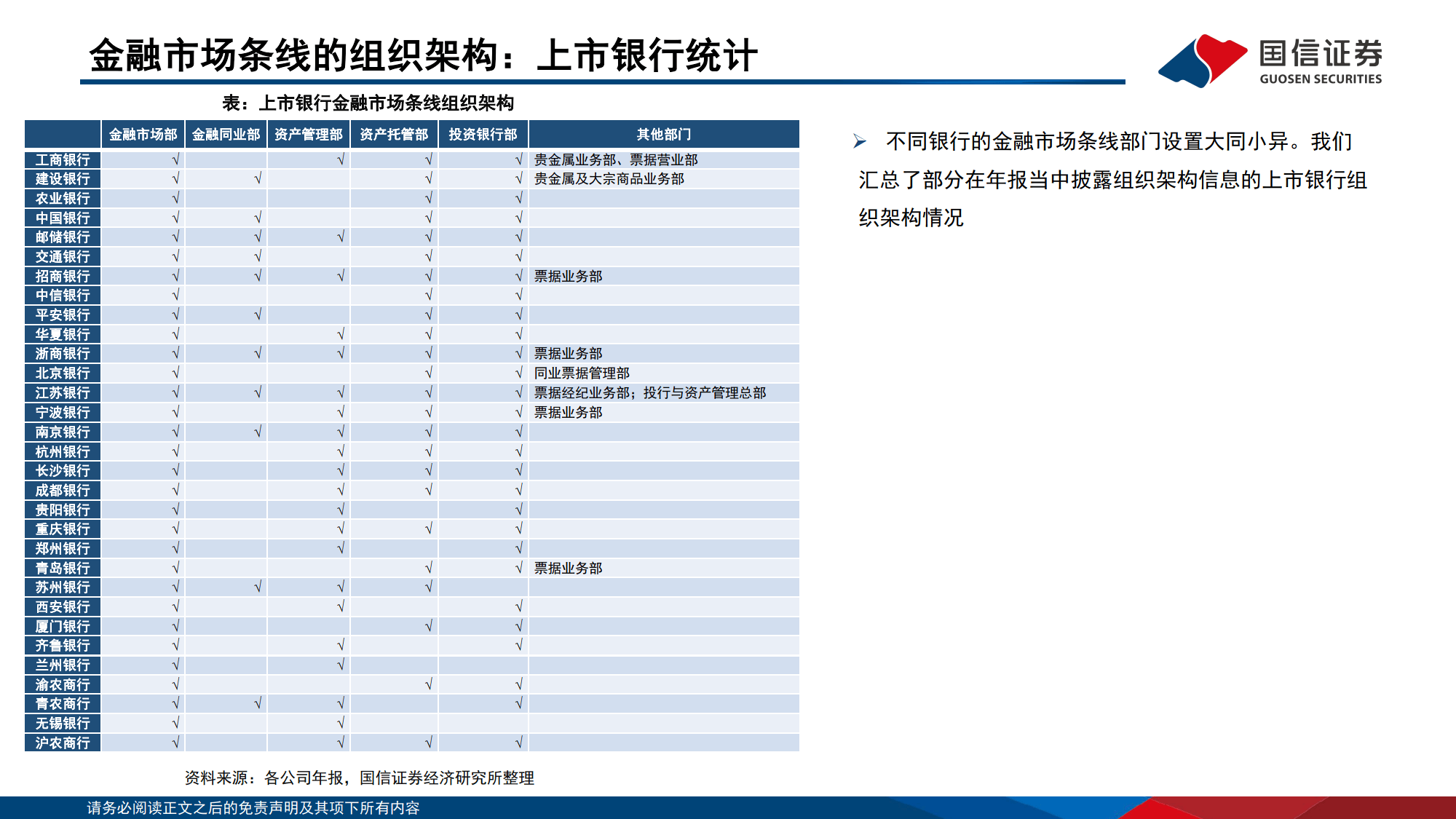This screenshot has width=1456, height=819.
Task: Select the 重庆银行 row label
Action: coord(63,529)
